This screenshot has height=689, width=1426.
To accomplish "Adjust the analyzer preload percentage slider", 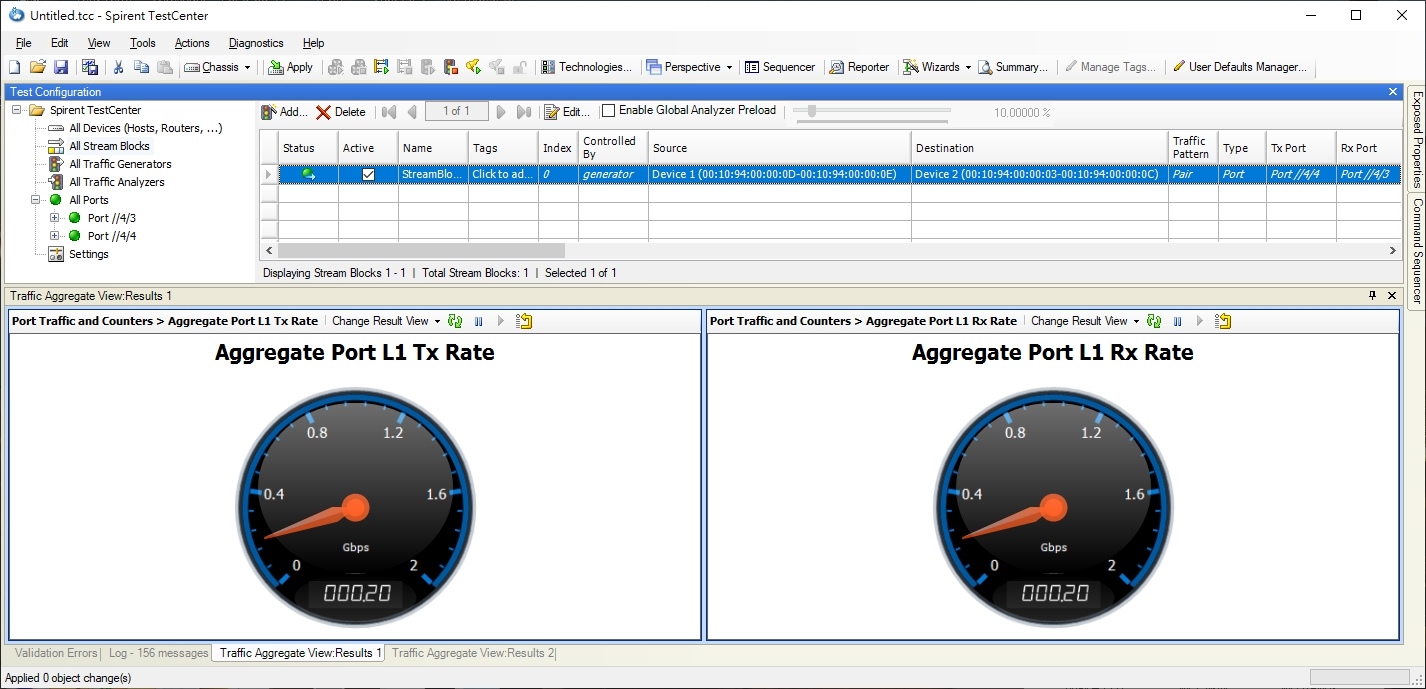I will click(x=812, y=111).
